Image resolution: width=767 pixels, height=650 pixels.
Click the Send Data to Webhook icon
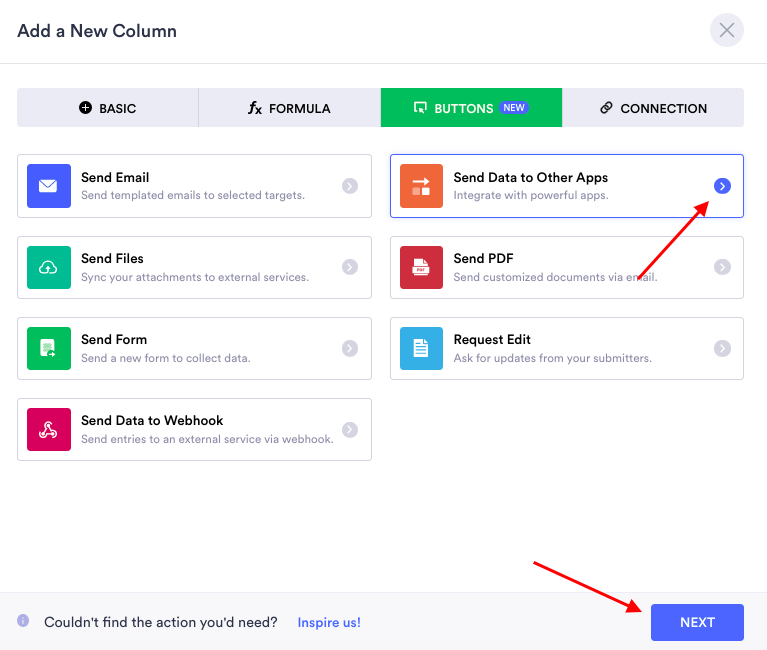tap(49, 429)
